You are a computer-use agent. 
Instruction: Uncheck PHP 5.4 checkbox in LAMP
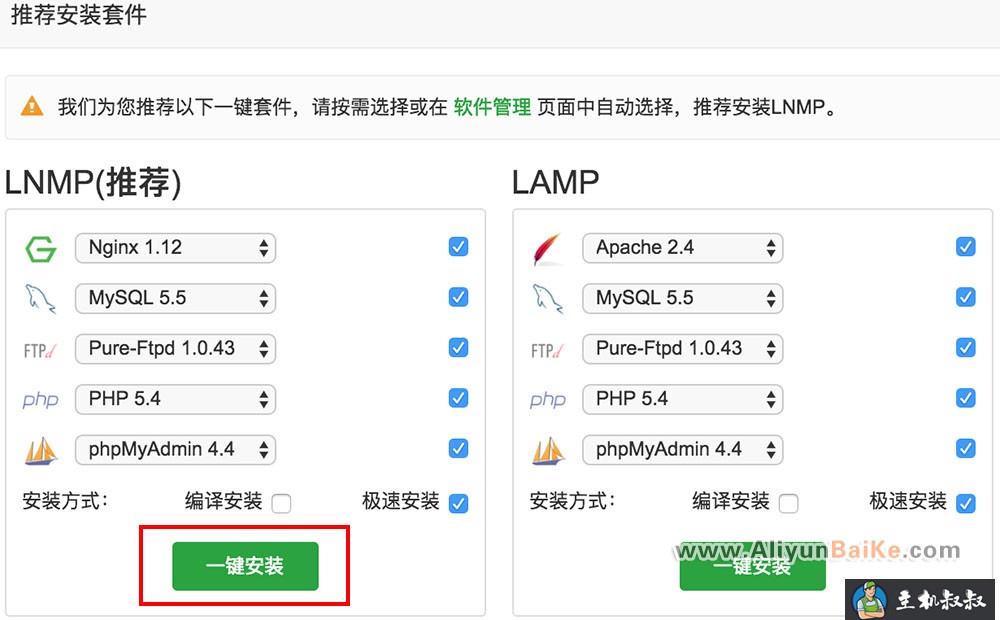click(x=966, y=398)
